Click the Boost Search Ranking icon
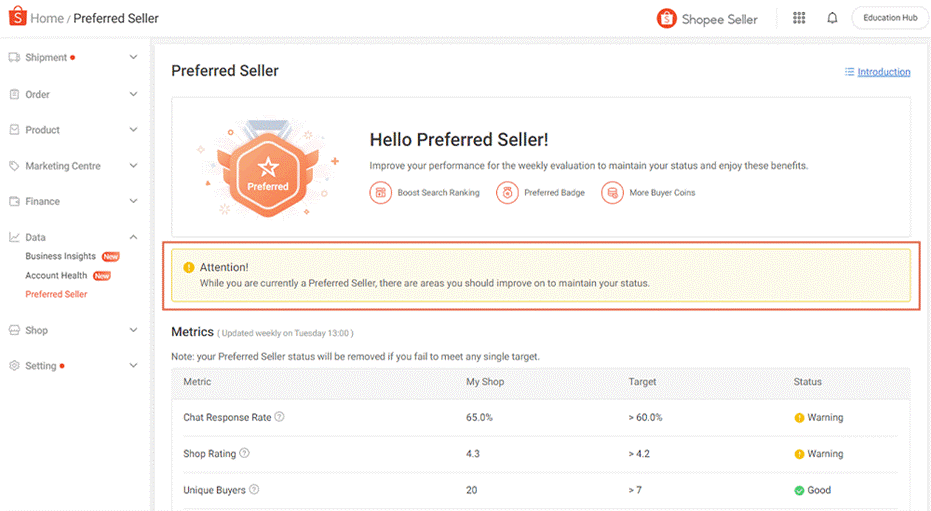Screen dimensions: 931x511 coord(380,192)
